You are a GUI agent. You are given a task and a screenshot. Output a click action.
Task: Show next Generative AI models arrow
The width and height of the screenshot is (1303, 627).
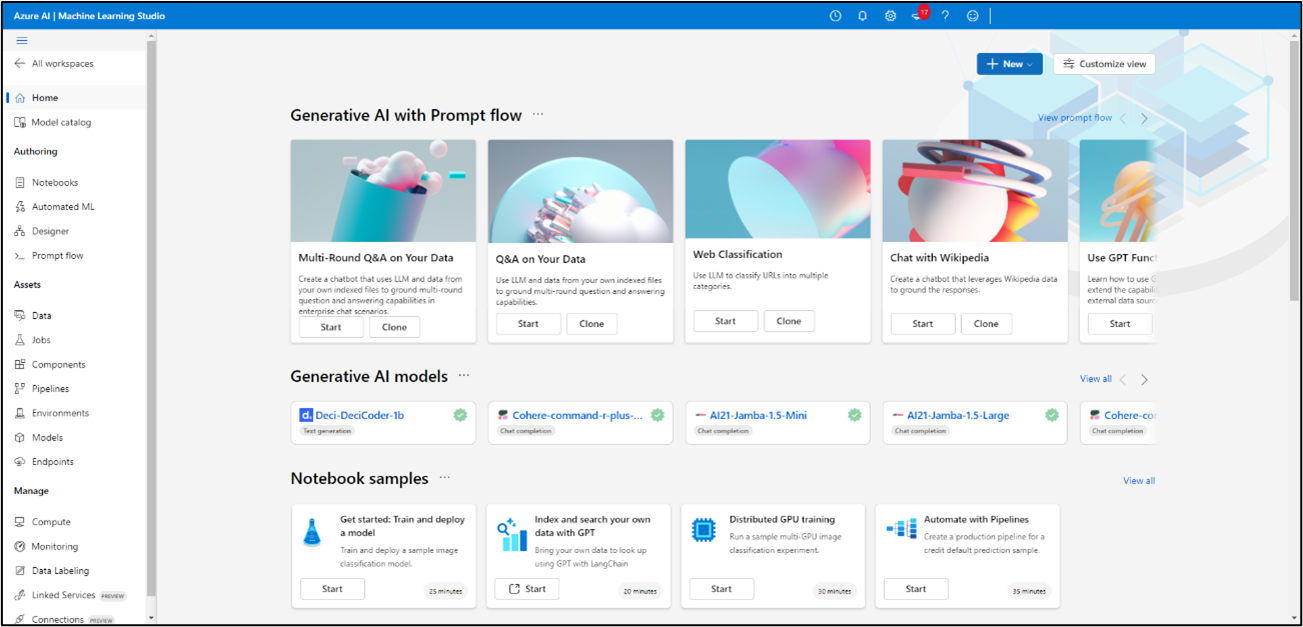point(1145,380)
